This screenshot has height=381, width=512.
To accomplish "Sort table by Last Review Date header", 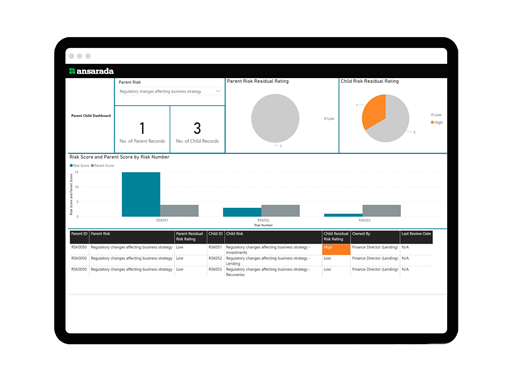I will coord(416,237).
